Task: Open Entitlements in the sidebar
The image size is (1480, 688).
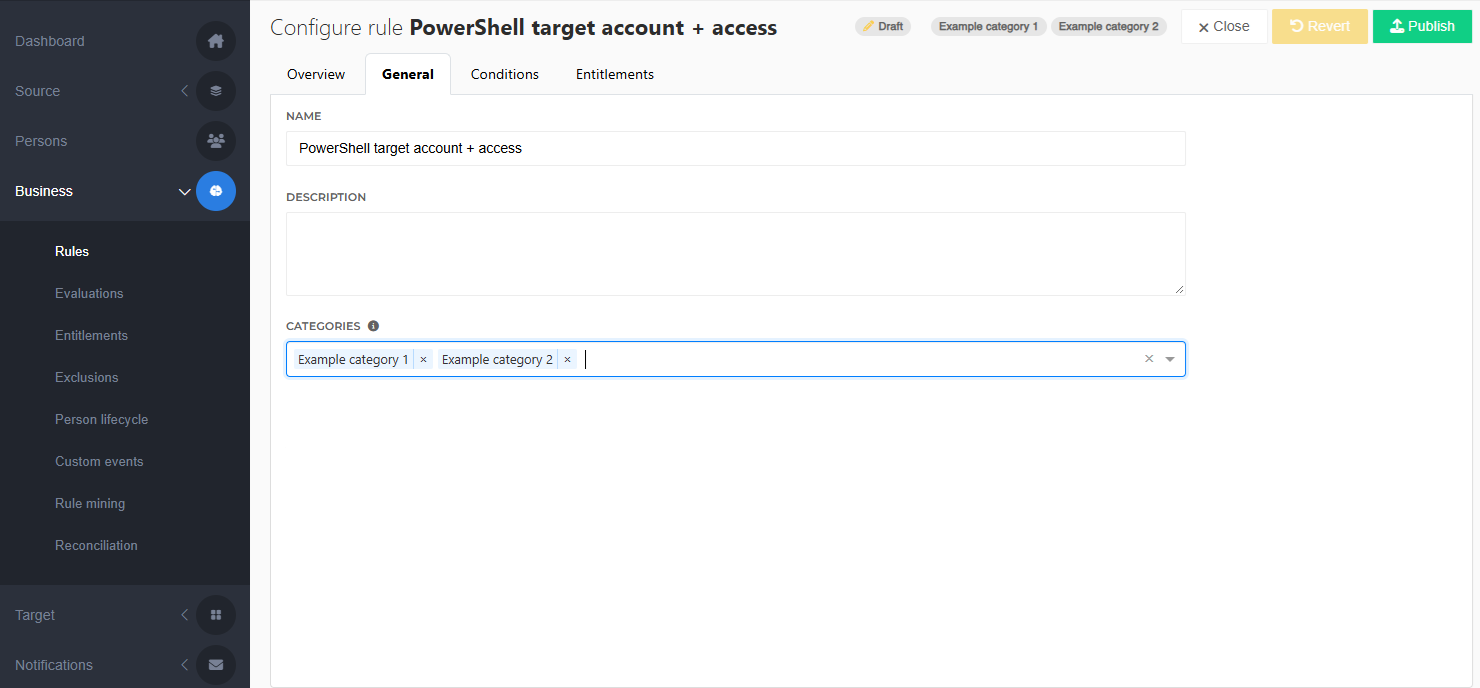Action: click(x=91, y=335)
